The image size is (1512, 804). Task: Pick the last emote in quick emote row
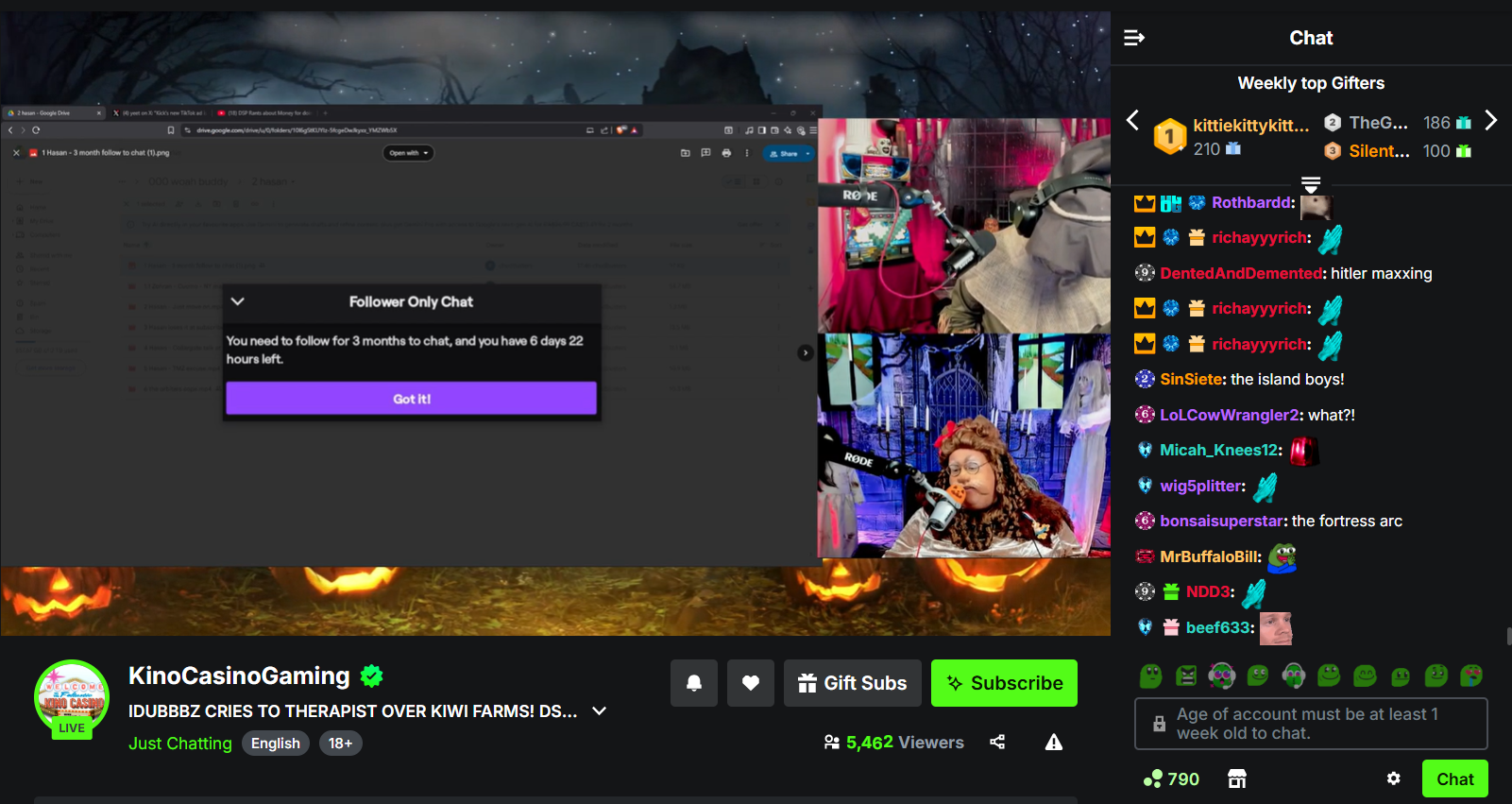[1471, 676]
